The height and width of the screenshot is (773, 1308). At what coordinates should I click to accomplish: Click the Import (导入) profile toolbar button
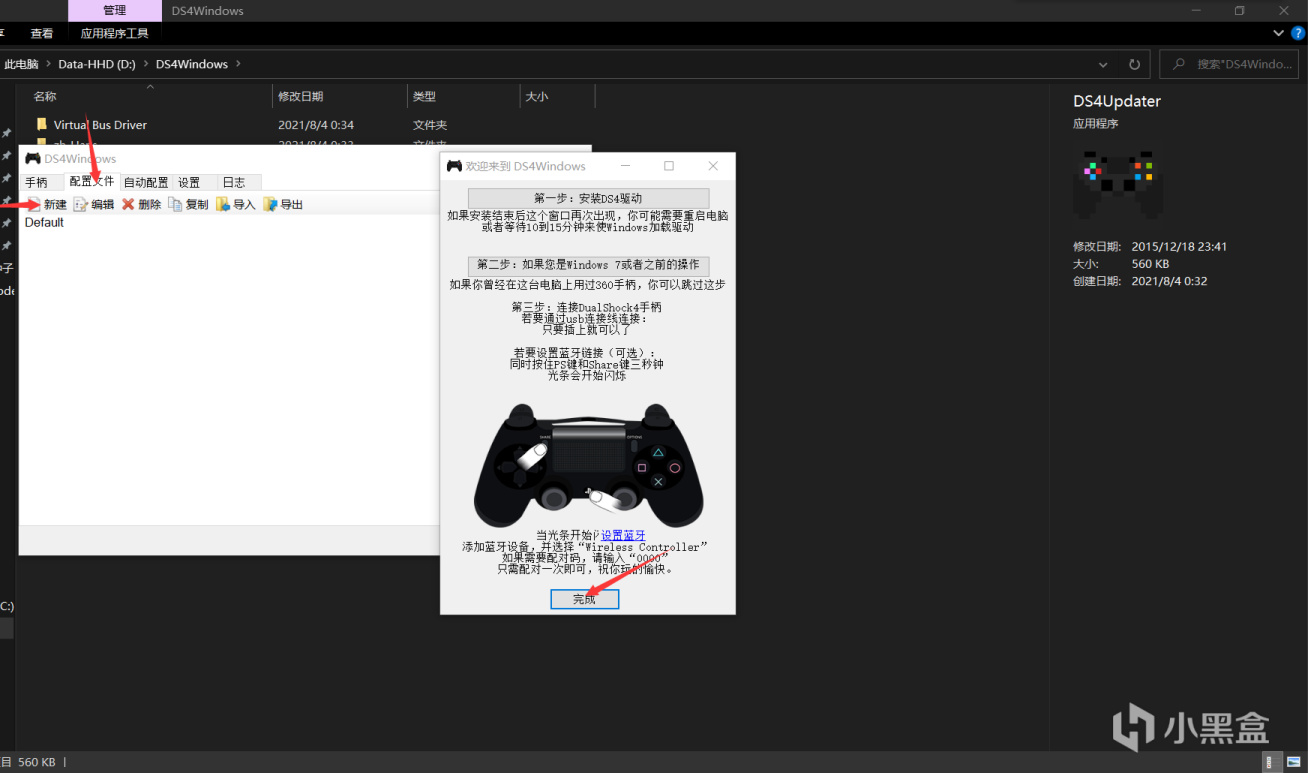coord(236,205)
